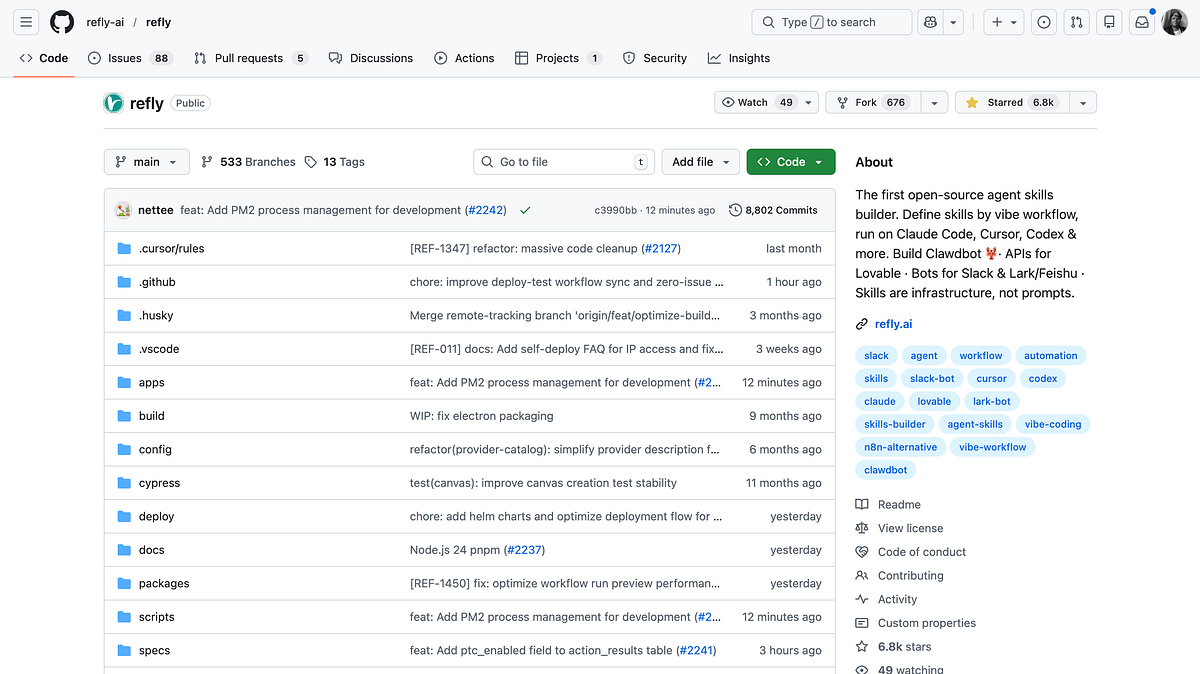Click the View license scale icon
Image resolution: width=1200 pixels, height=674 pixels.
pyautogui.click(x=862, y=528)
